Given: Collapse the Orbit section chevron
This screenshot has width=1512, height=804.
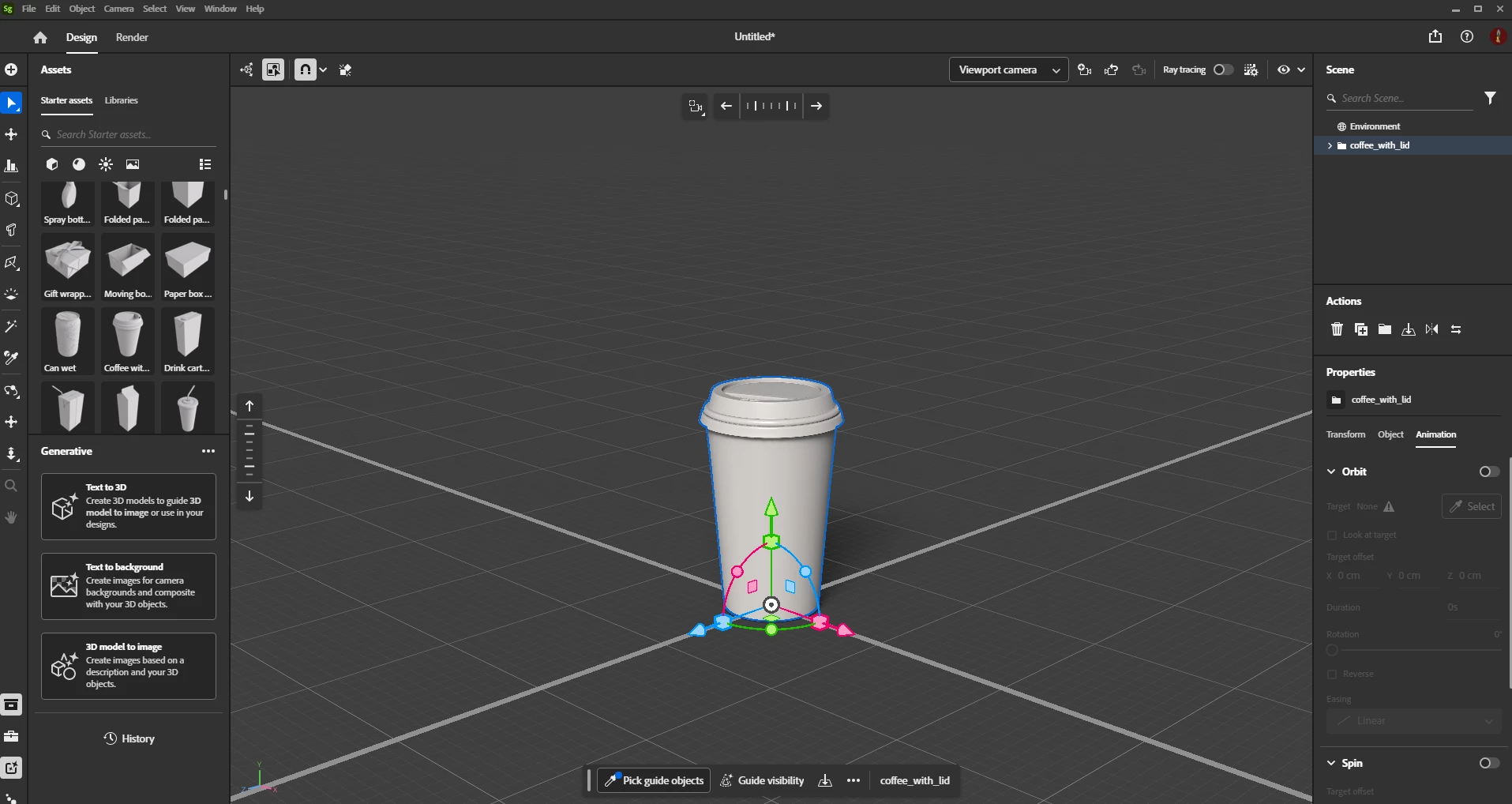Looking at the screenshot, I should 1331,472.
